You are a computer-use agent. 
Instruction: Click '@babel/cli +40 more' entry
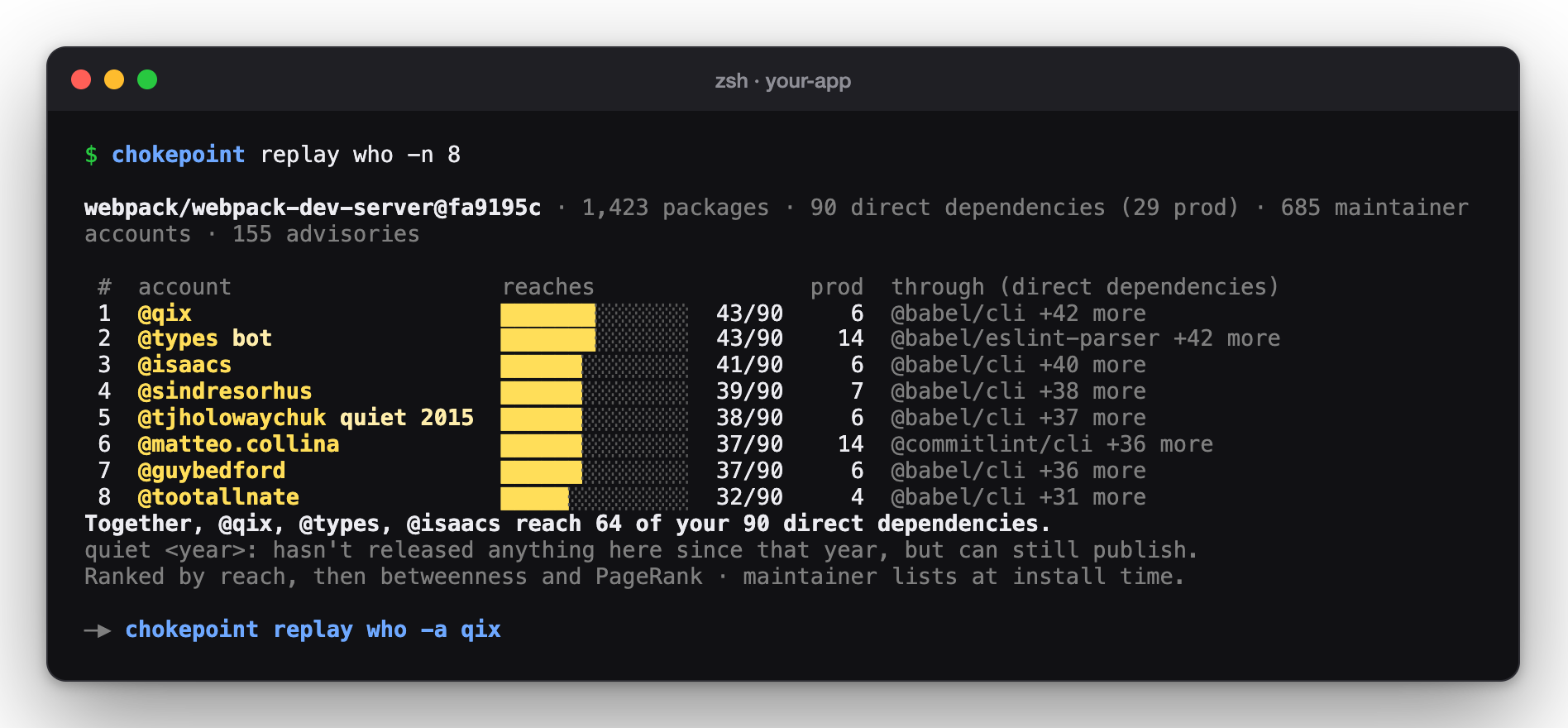pos(1019,365)
